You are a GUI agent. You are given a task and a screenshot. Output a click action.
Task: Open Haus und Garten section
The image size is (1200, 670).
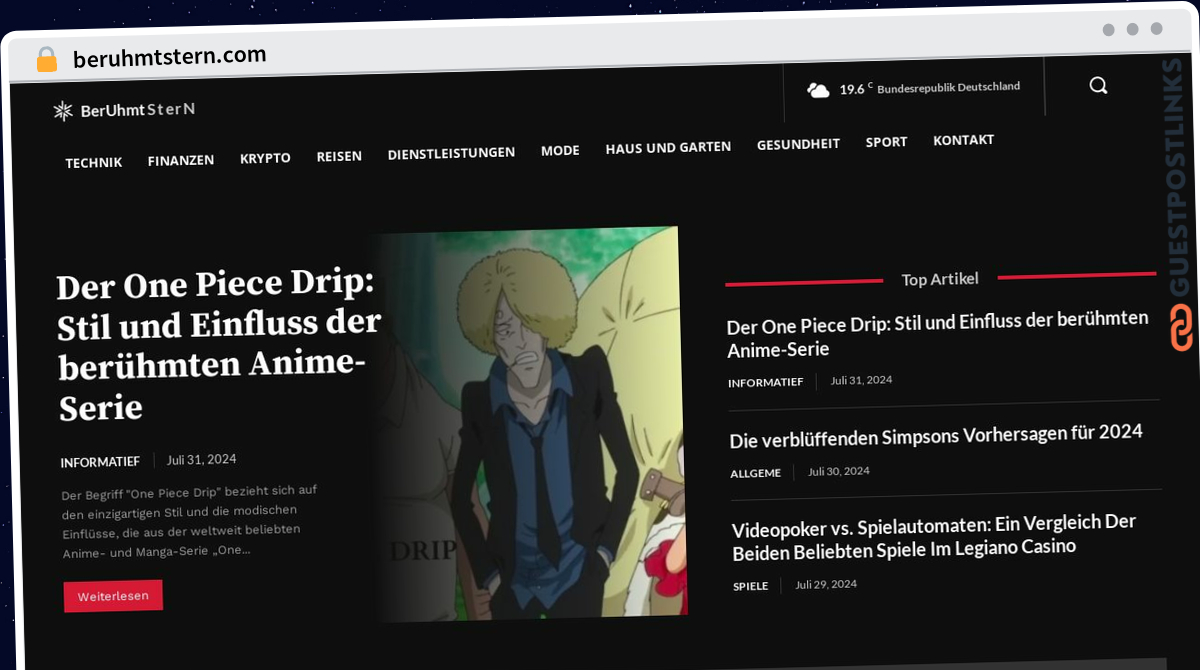pos(668,147)
